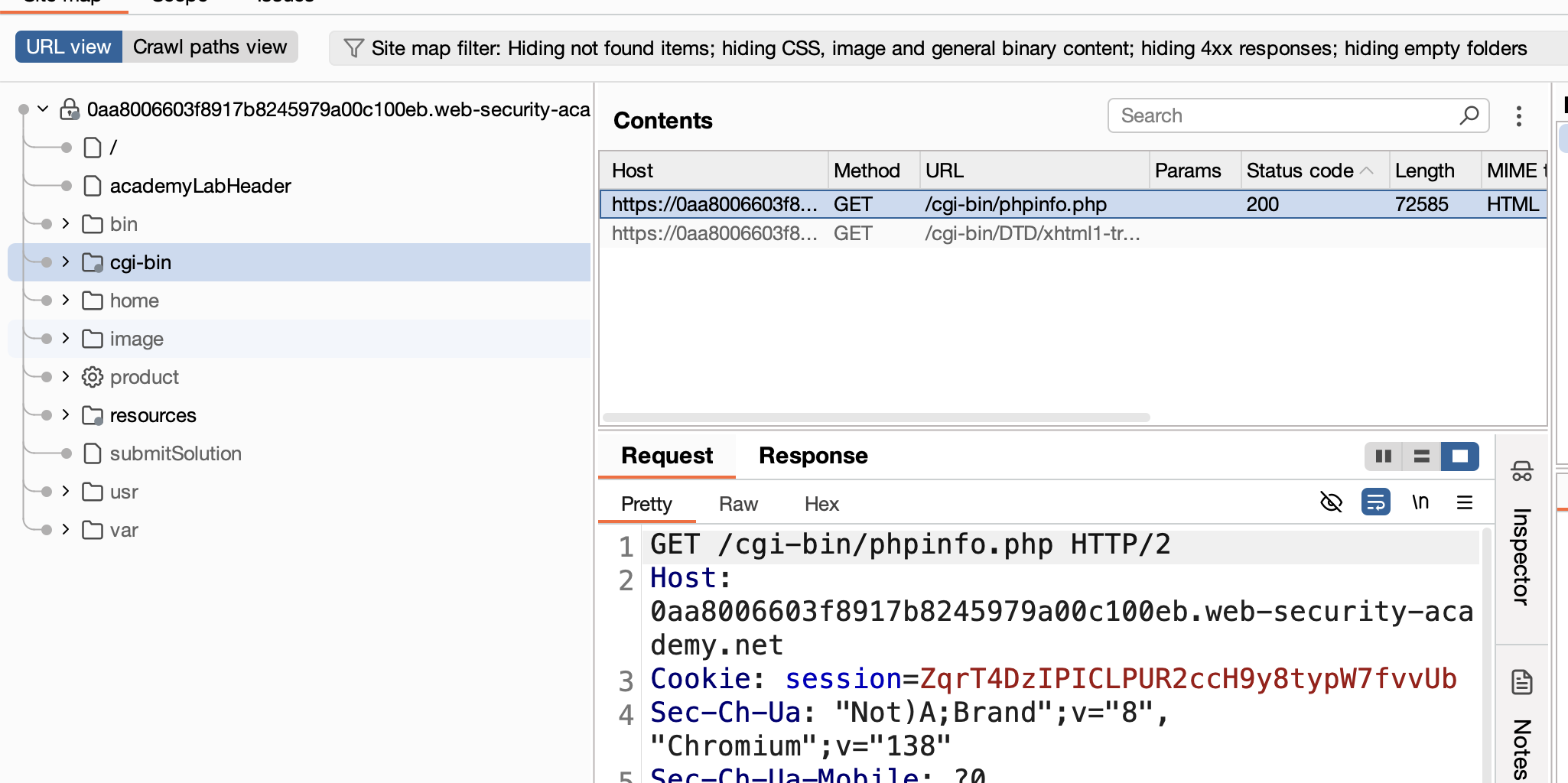
Task: Expand the resources folder node
Action: point(66,415)
